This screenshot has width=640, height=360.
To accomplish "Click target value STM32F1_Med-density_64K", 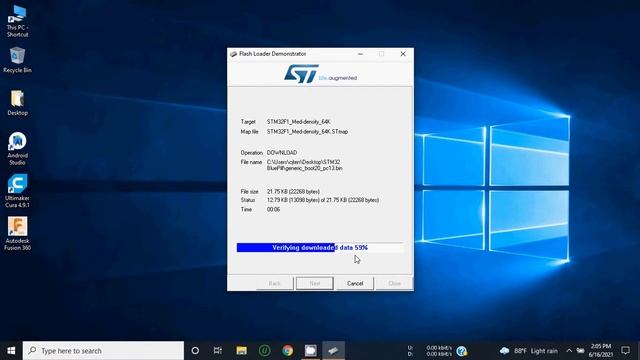I will [298, 122].
